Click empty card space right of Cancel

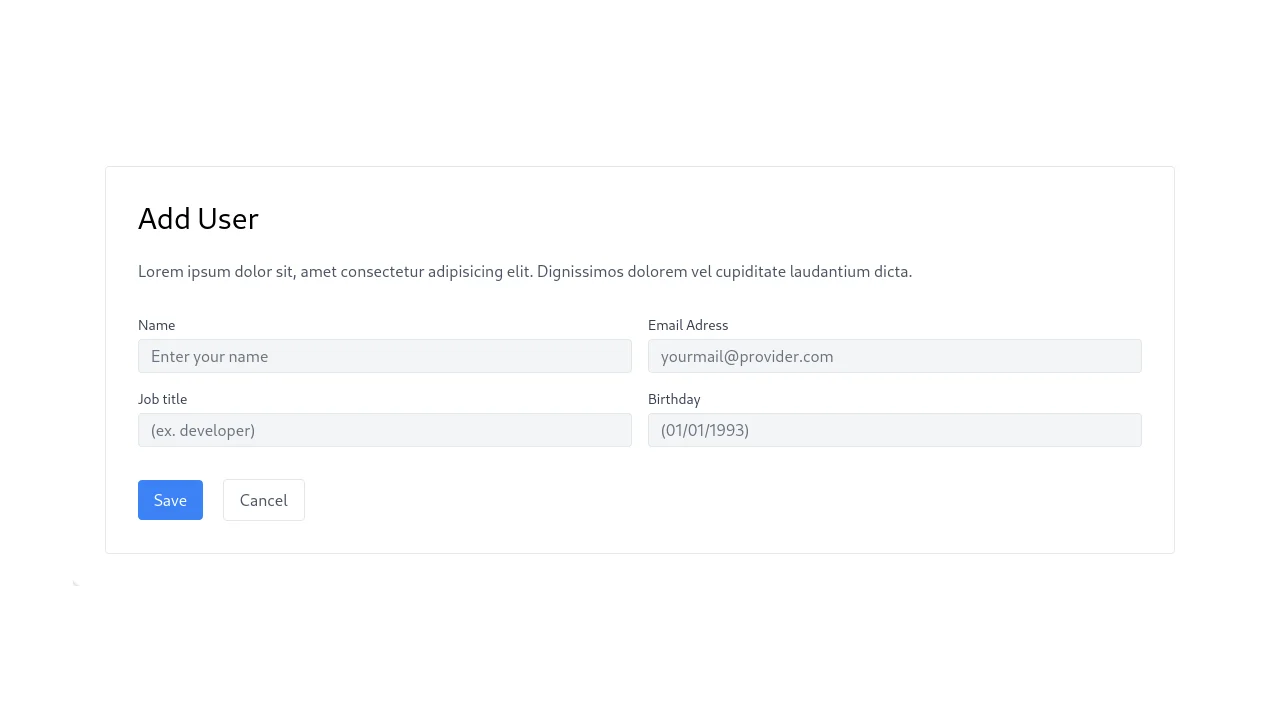(x=700, y=500)
